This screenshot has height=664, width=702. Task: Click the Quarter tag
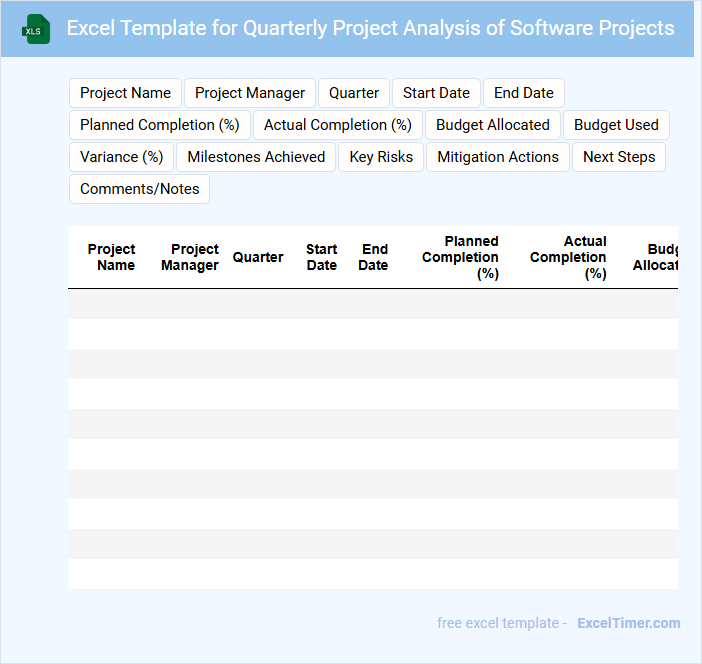click(x=354, y=93)
